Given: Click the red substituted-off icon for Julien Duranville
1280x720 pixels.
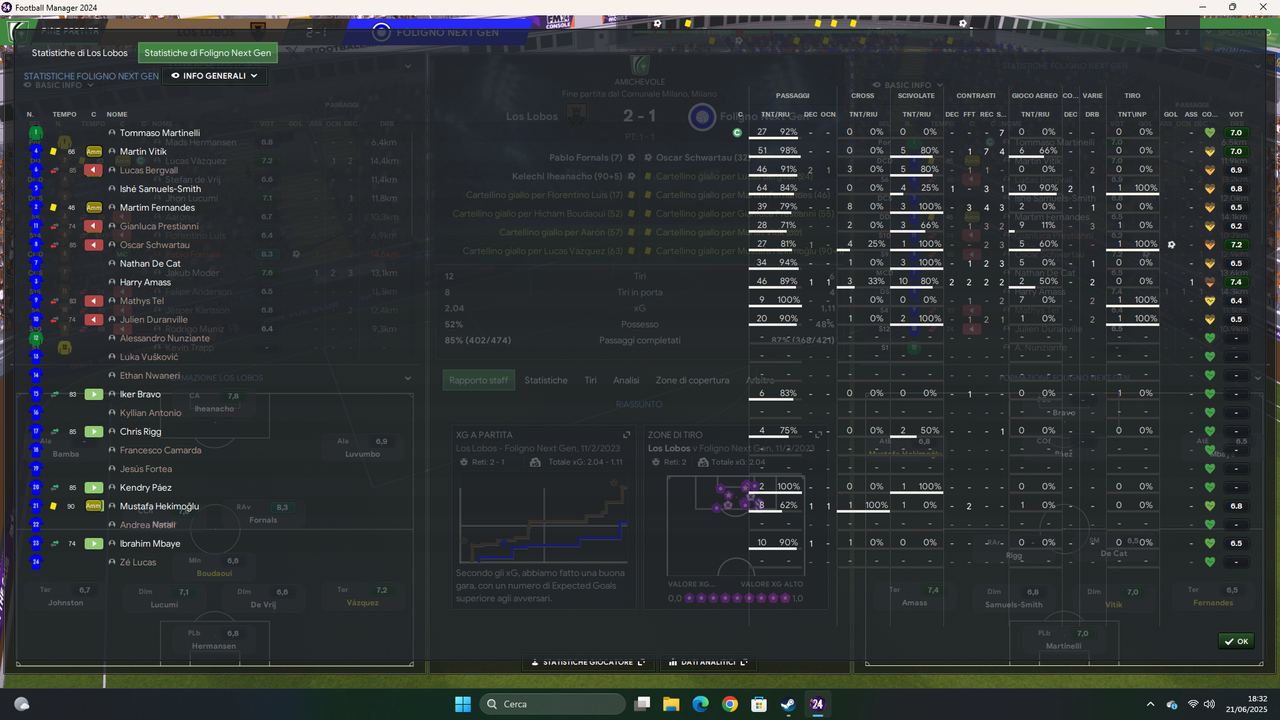Looking at the screenshot, I should [x=94, y=320].
